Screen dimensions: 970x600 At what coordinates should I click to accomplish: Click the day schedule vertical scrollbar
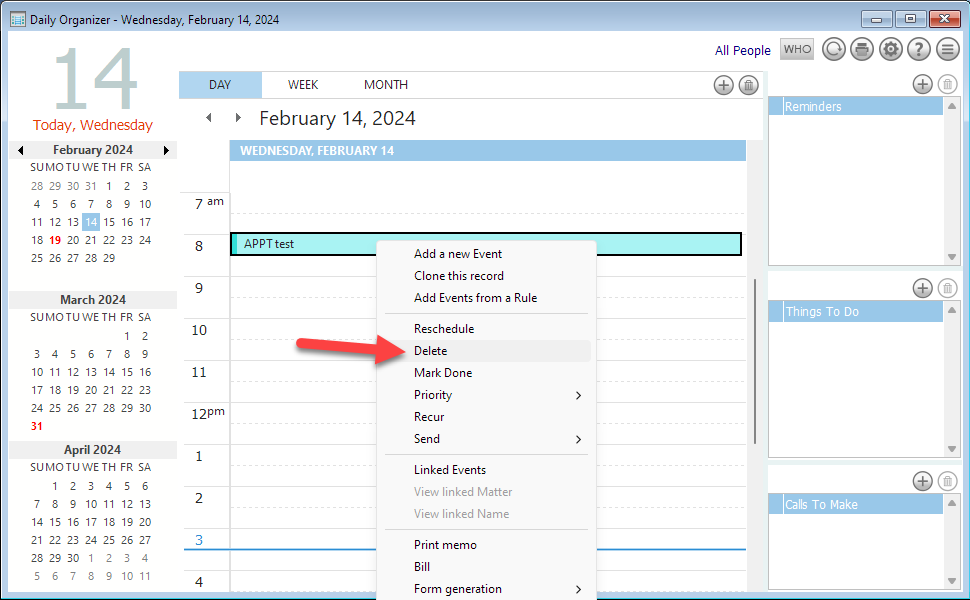[x=756, y=360]
